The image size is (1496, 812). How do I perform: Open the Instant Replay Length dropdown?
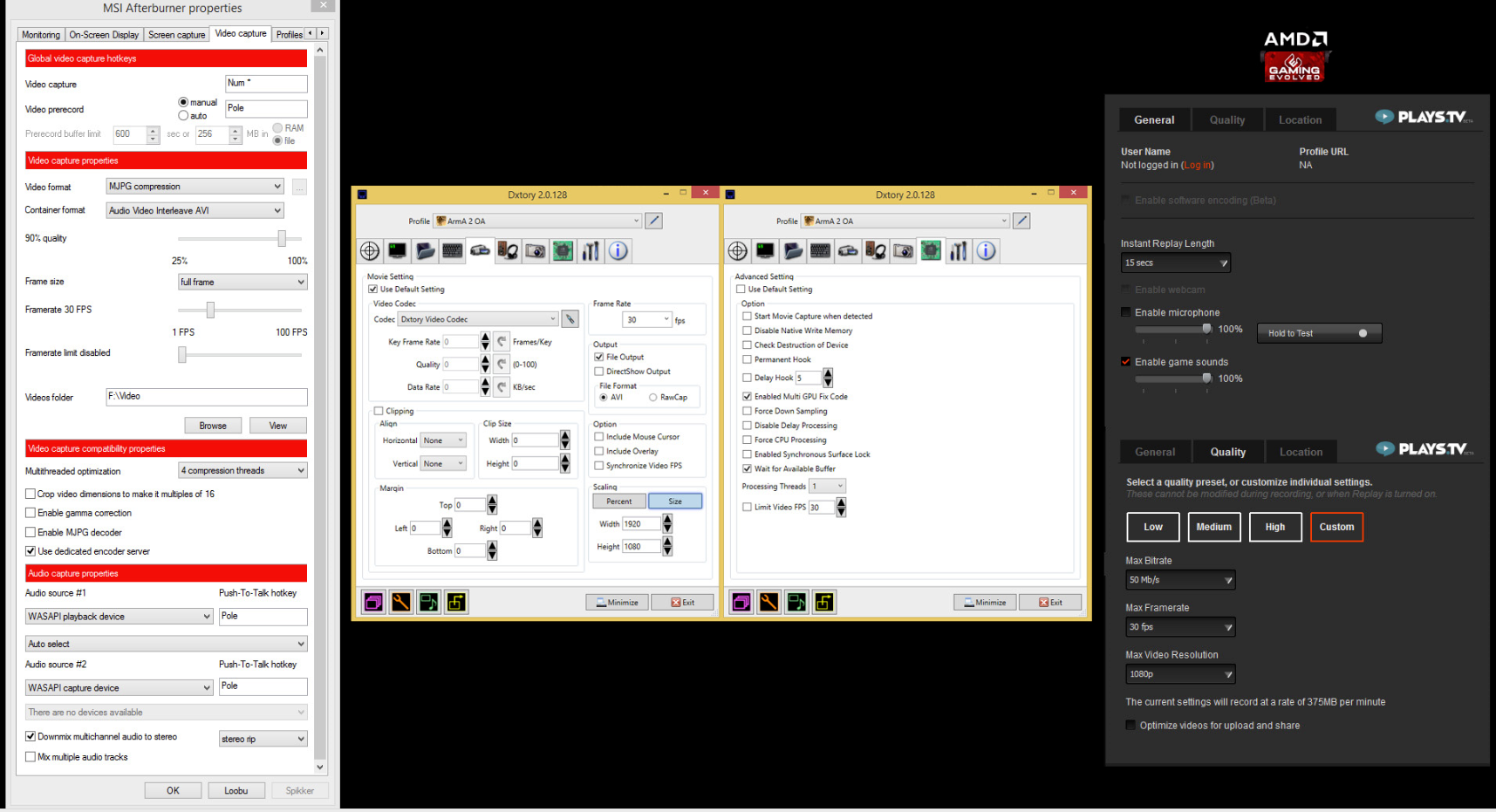1175,263
